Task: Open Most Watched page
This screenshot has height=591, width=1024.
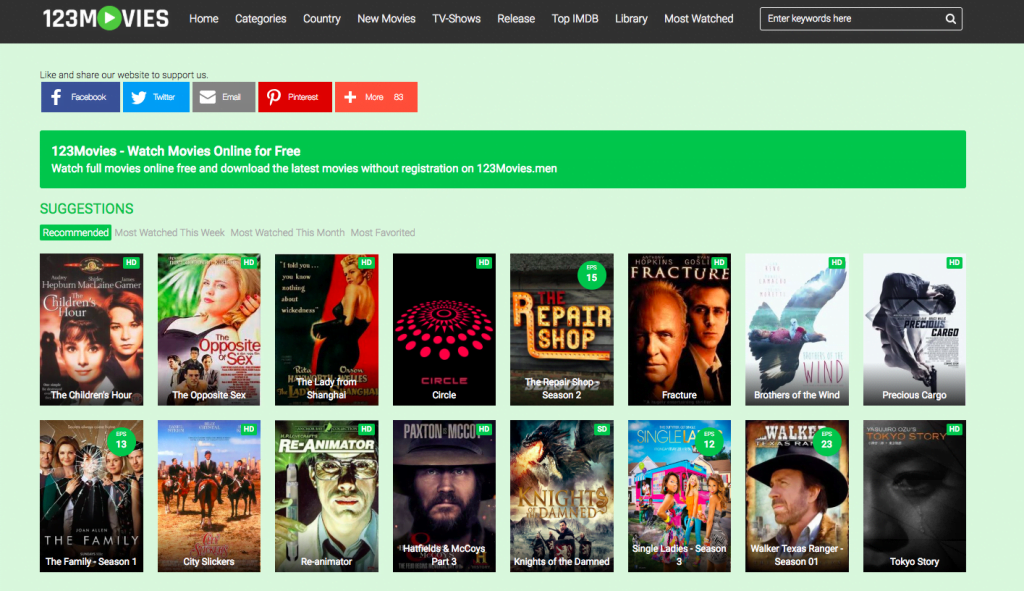Action: click(x=699, y=19)
